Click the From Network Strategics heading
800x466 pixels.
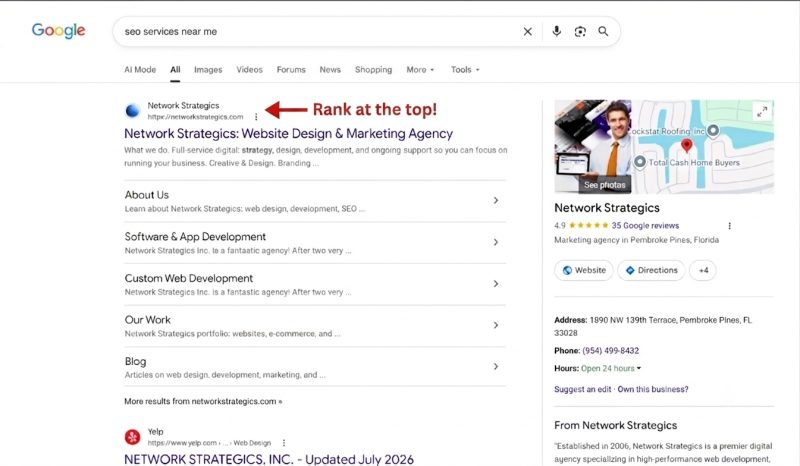click(x=615, y=425)
